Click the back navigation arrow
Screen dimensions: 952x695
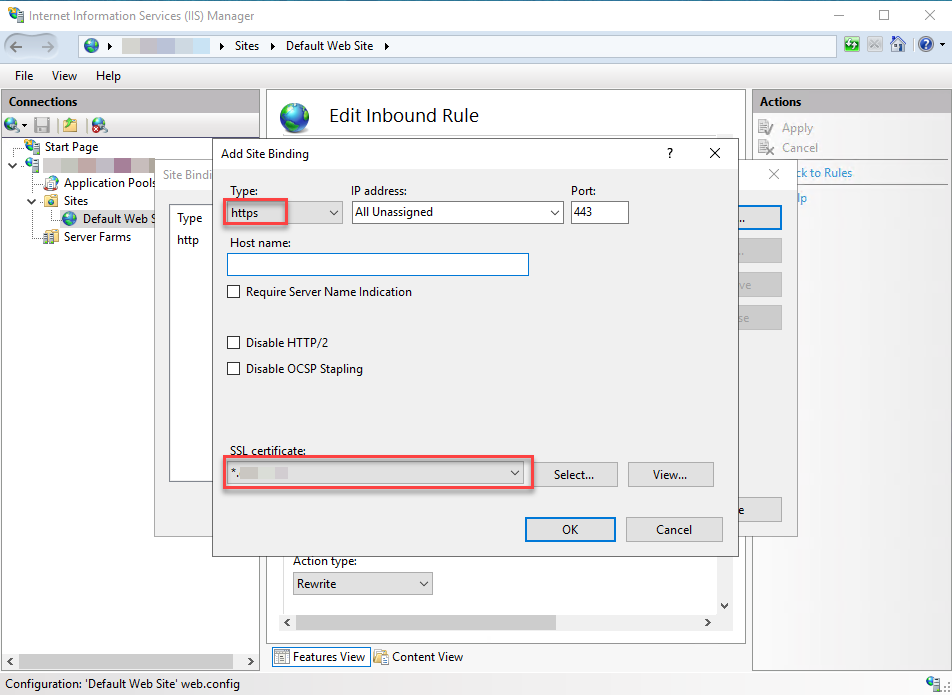(15, 44)
